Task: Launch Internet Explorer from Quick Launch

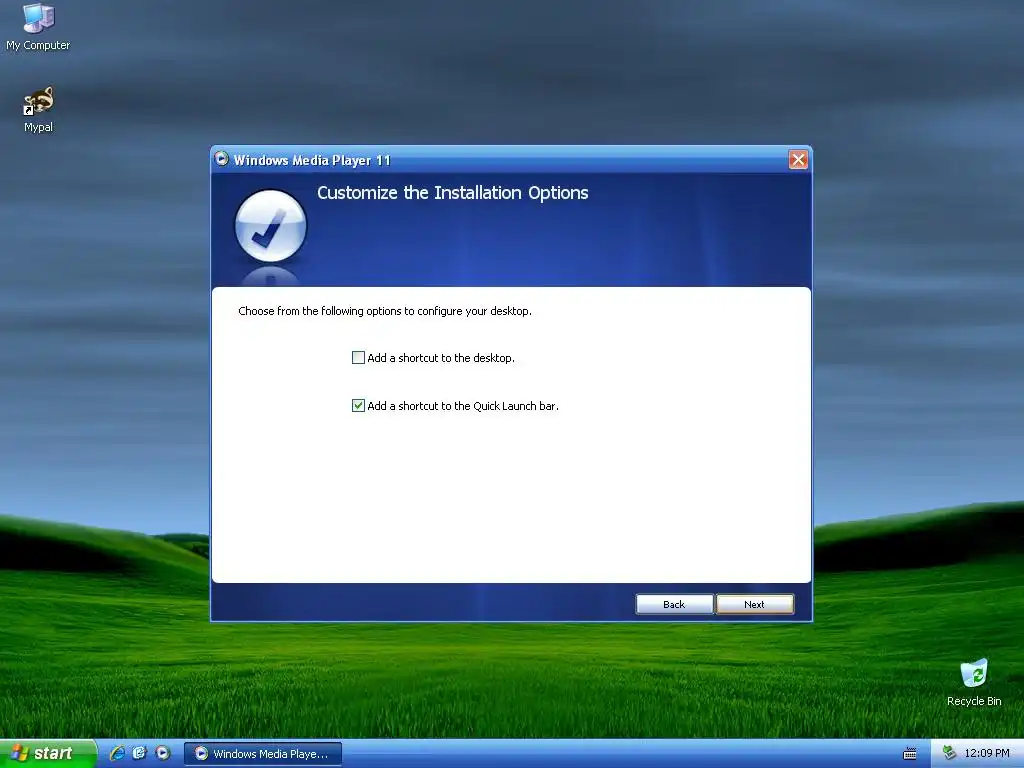Action: [x=117, y=753]
